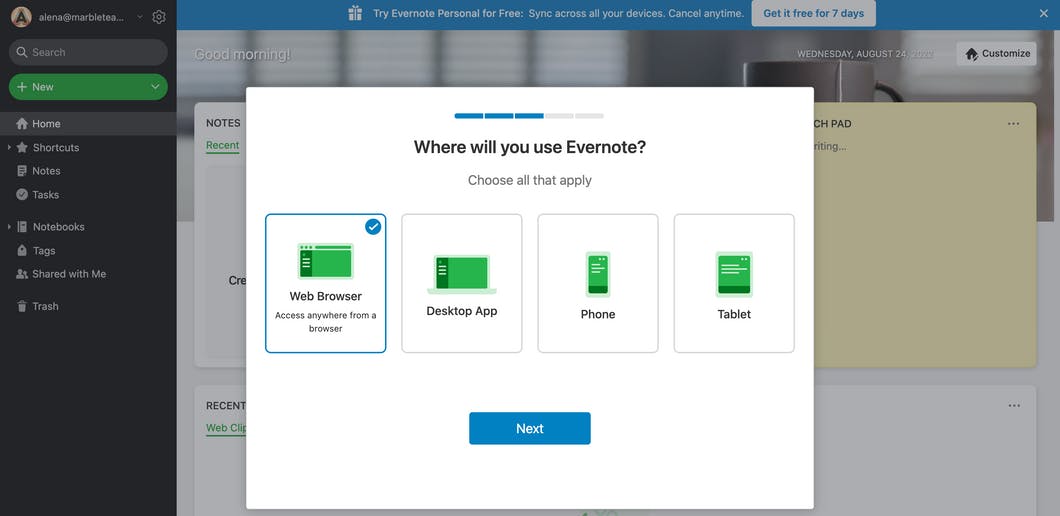1060x516 pixels.
Task: Click the Desktop App laptop illustration
Action: [462, 274]
